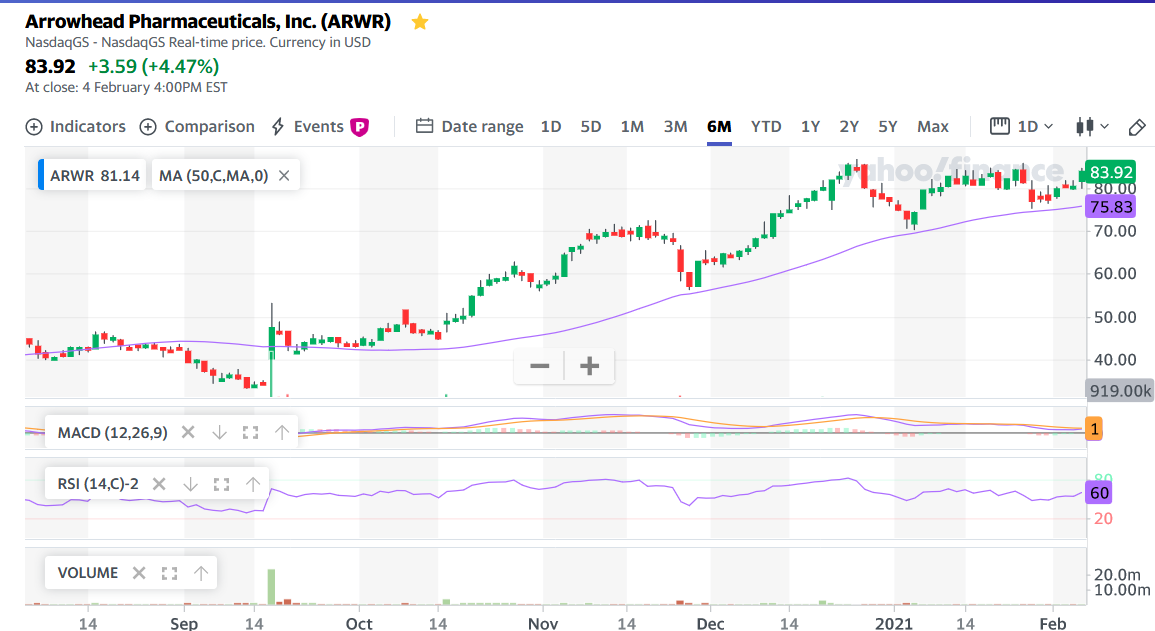Click the Arrowhead Pharmaceuticals, Inc. (ARWR) title
1155x631 pixels.
click(x=208, y=22)
